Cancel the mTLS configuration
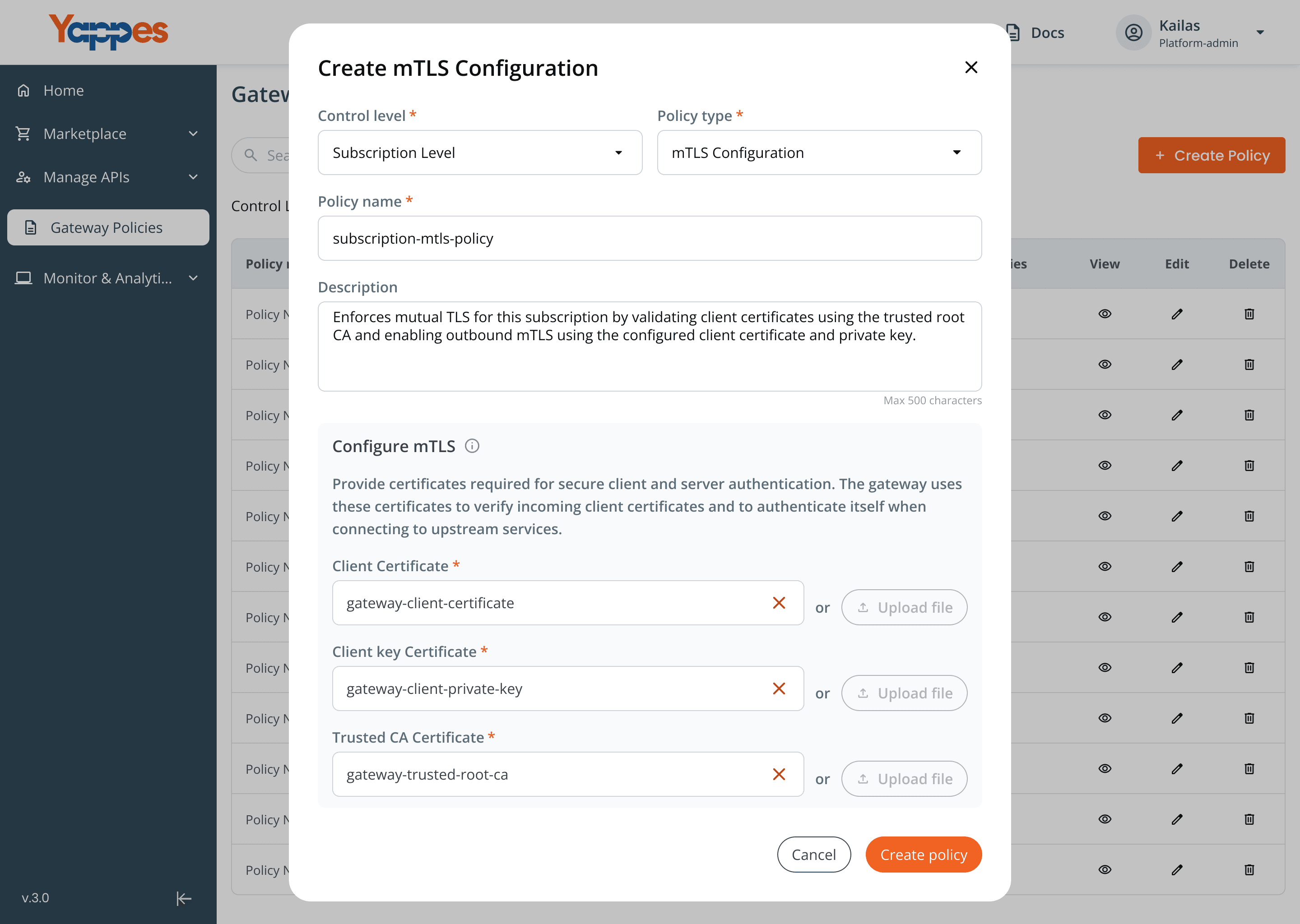The width and height of the screenshot is (1300, 924). click(813, 855)
